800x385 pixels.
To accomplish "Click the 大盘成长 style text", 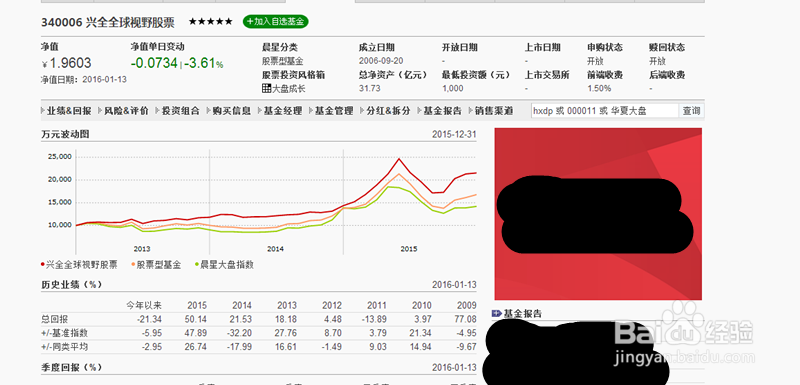I will tap(288, 88).
